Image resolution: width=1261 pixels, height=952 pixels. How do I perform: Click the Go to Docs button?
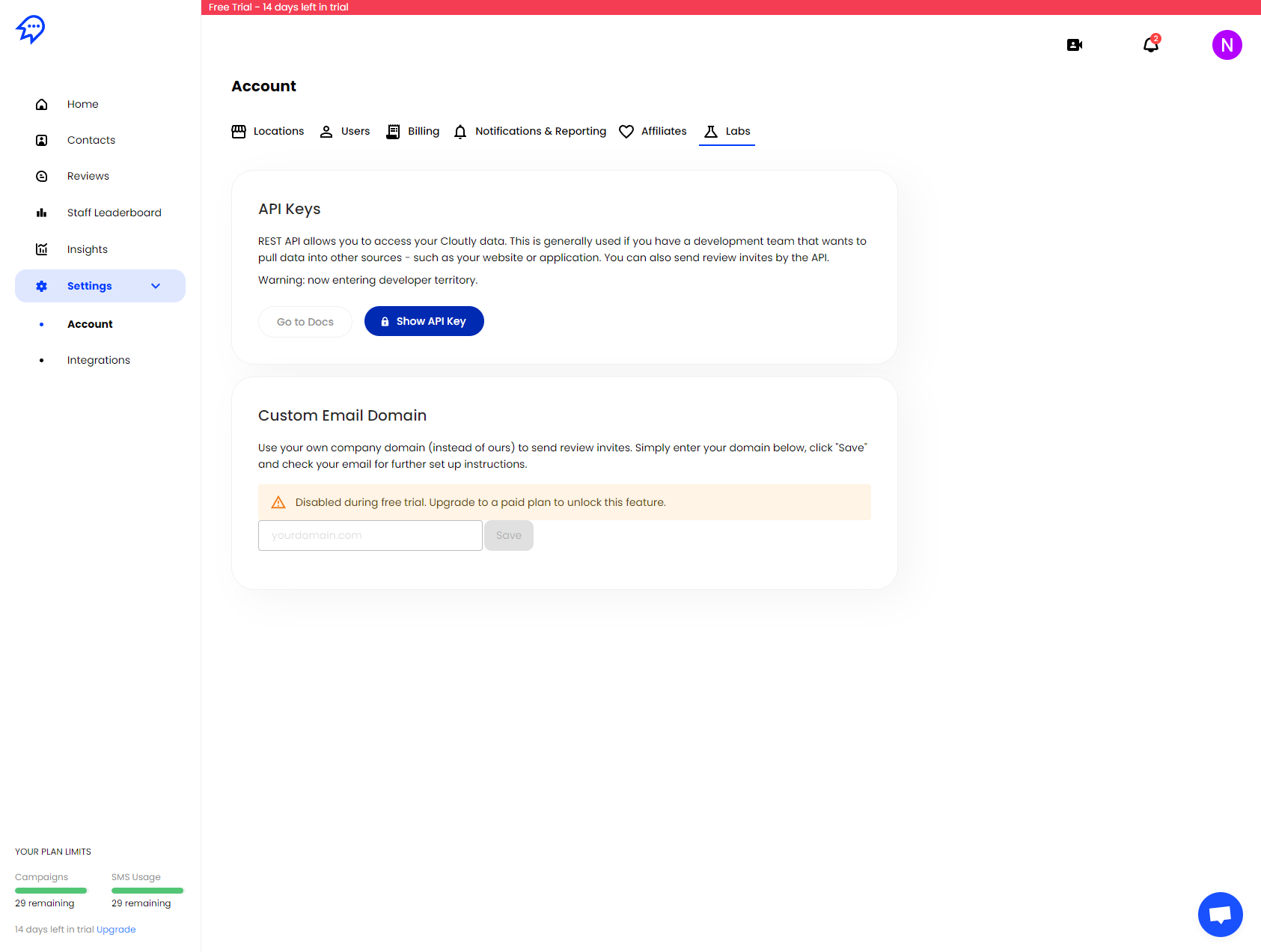point(305,322)
